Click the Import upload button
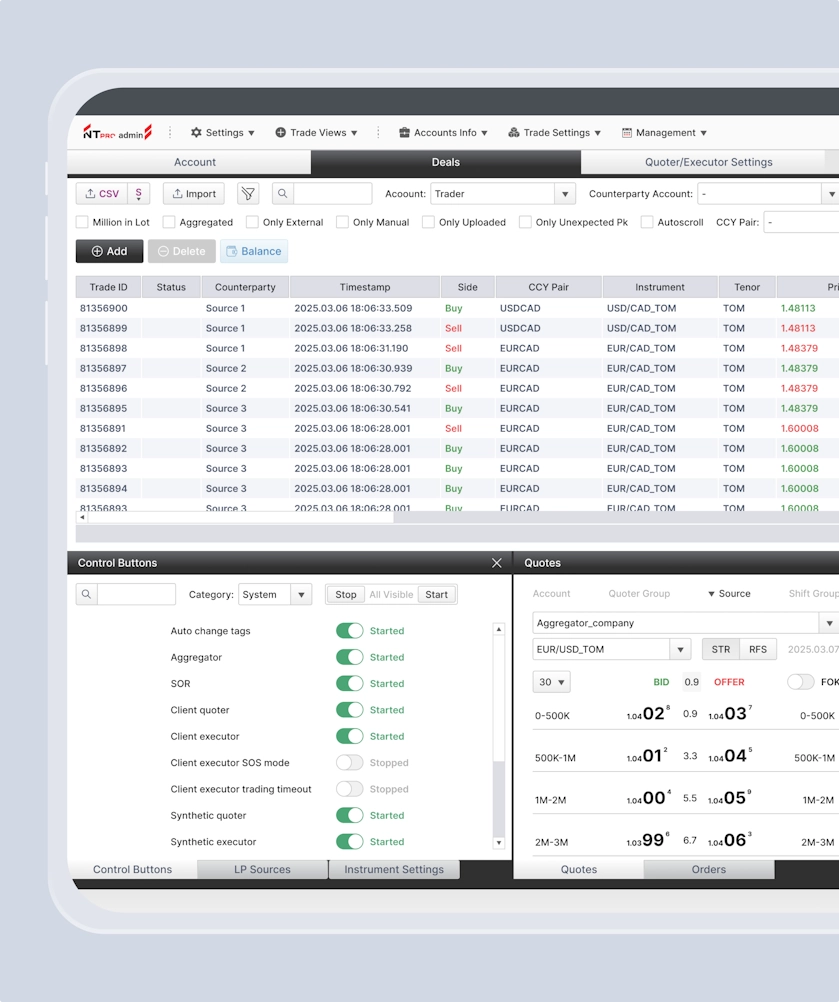The height and width of the screenshot is (1002, 839). point(194,194)
